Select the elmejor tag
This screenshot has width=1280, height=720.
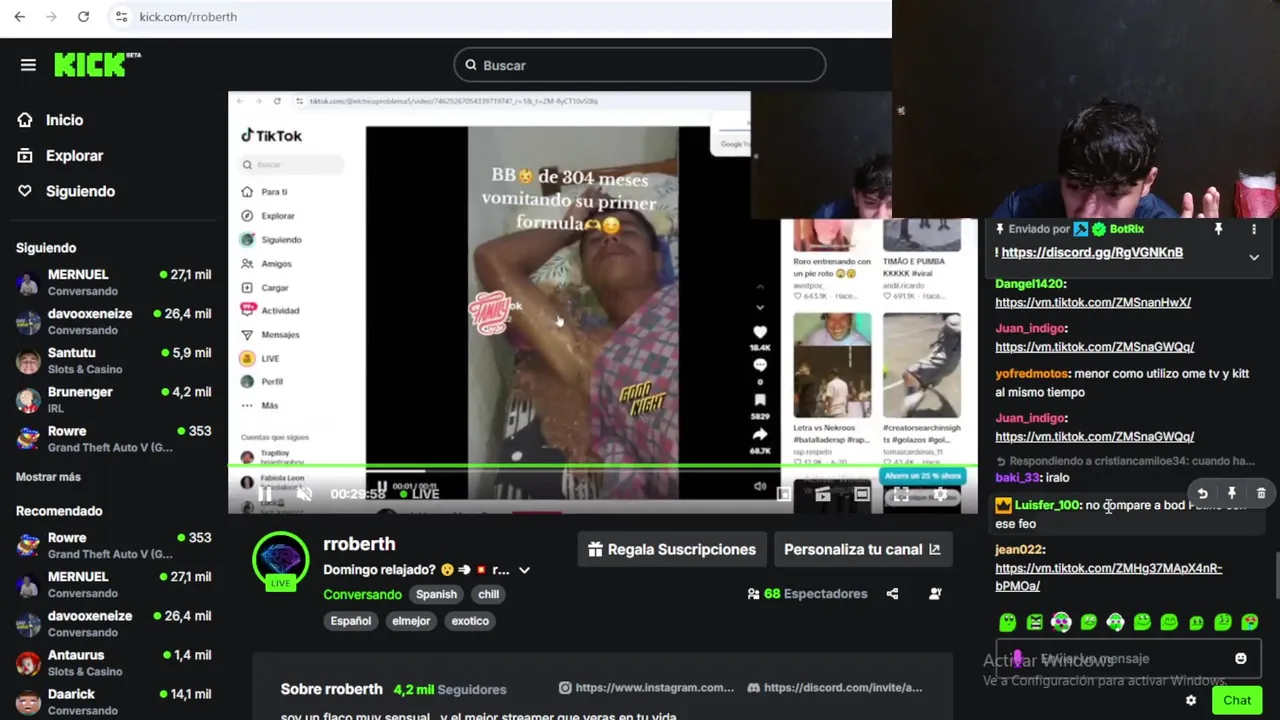click(x=411, y=621)
